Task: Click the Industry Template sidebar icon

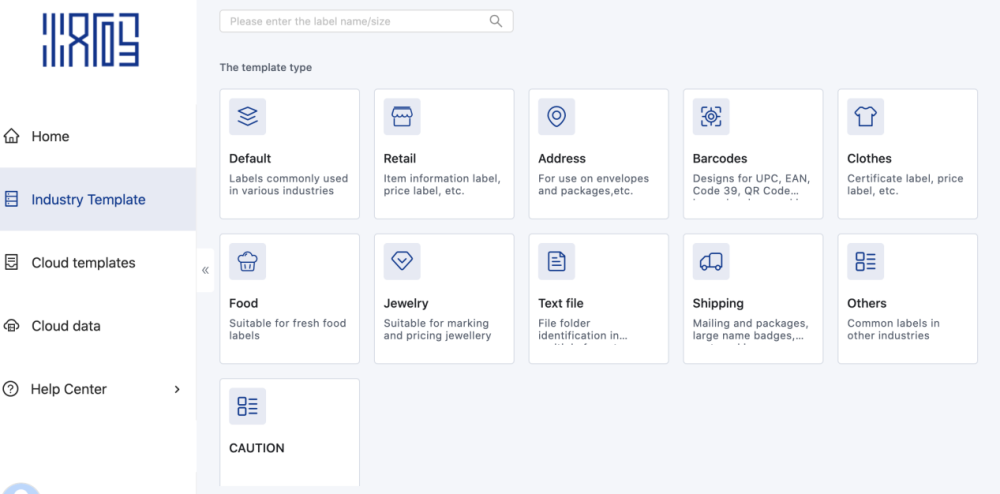Action: click(11, 199)
